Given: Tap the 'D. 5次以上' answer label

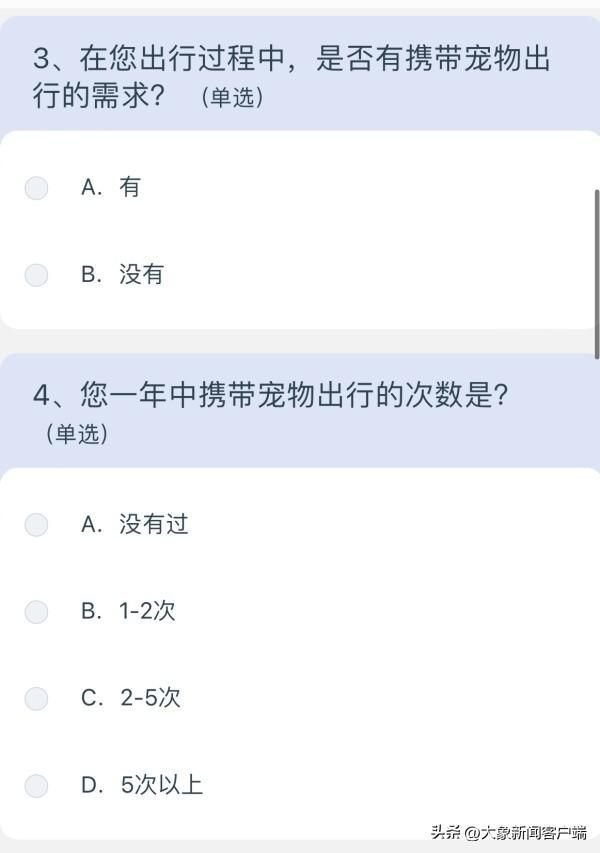Looking at the screenshot, I should coord(142,785).
